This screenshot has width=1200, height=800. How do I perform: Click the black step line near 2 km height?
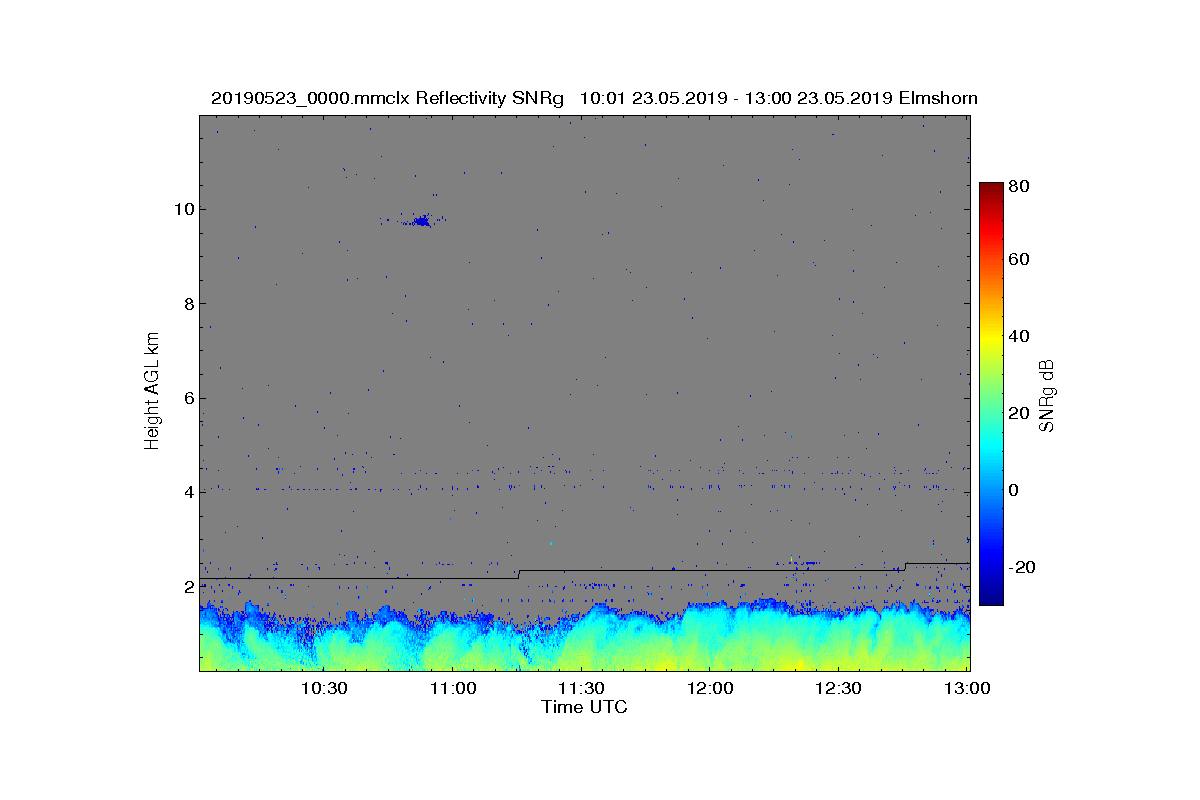(585, 571)
